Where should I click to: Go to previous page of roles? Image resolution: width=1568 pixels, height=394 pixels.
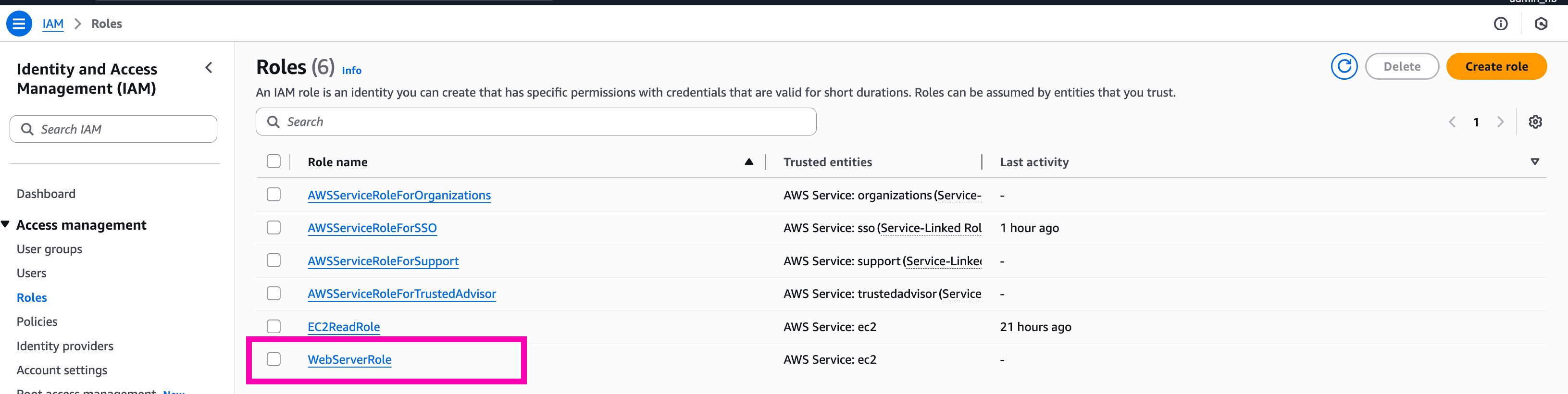1452,122
